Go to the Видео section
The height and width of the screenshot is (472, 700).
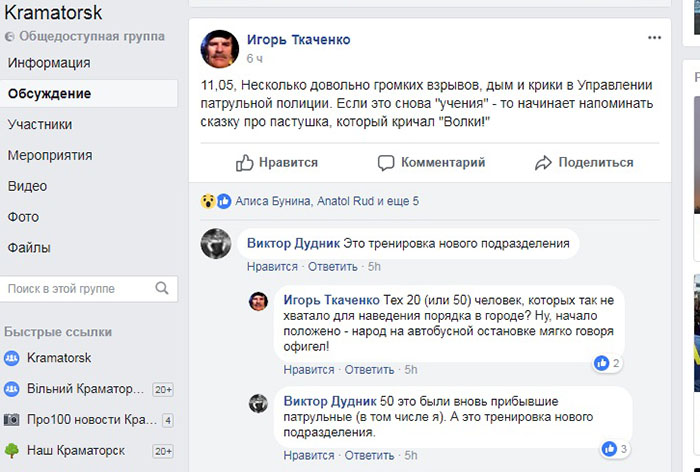point(27,186)
